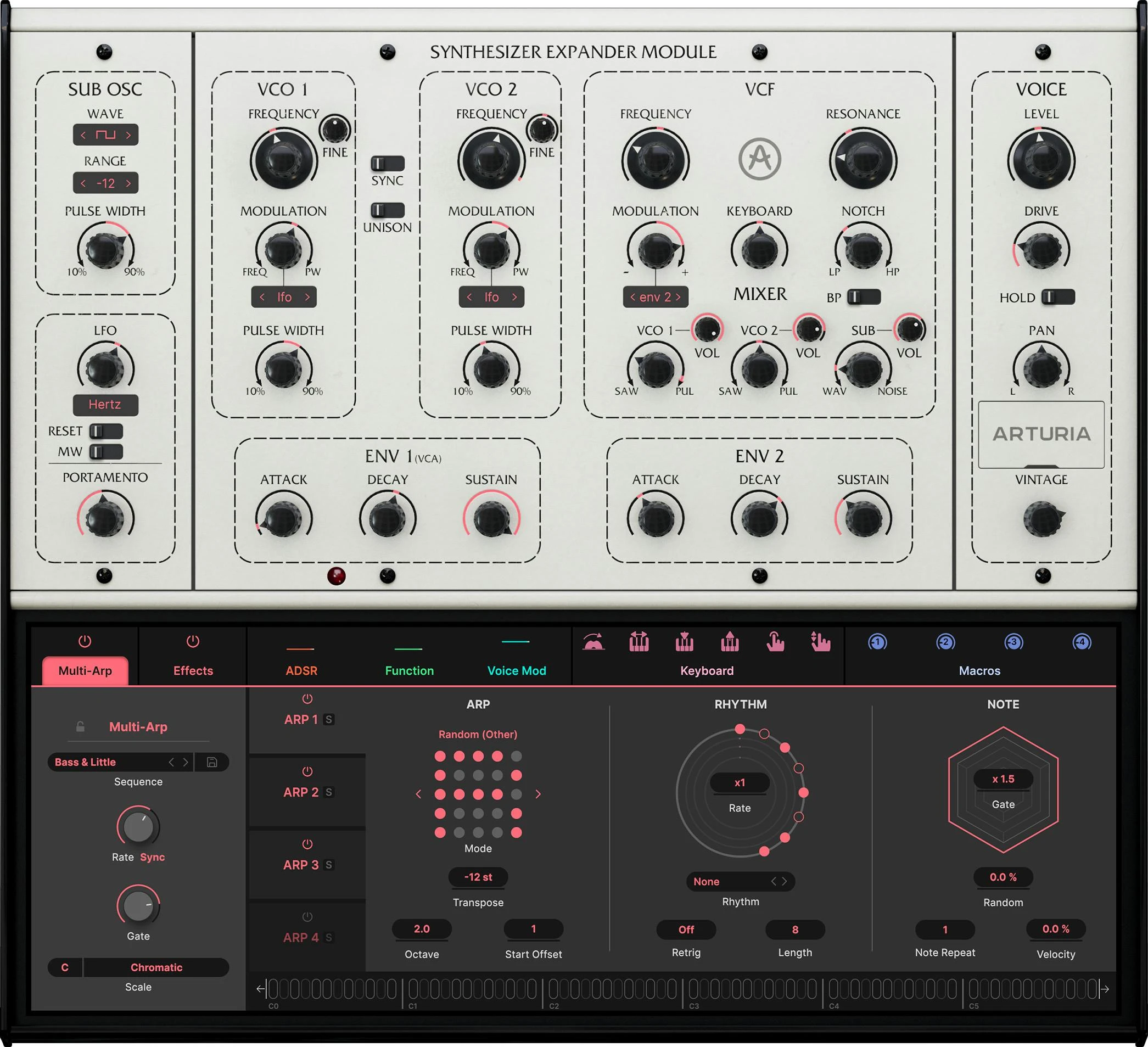
Task: Select Macro 2 knob icon
Action: click(945, 642)
